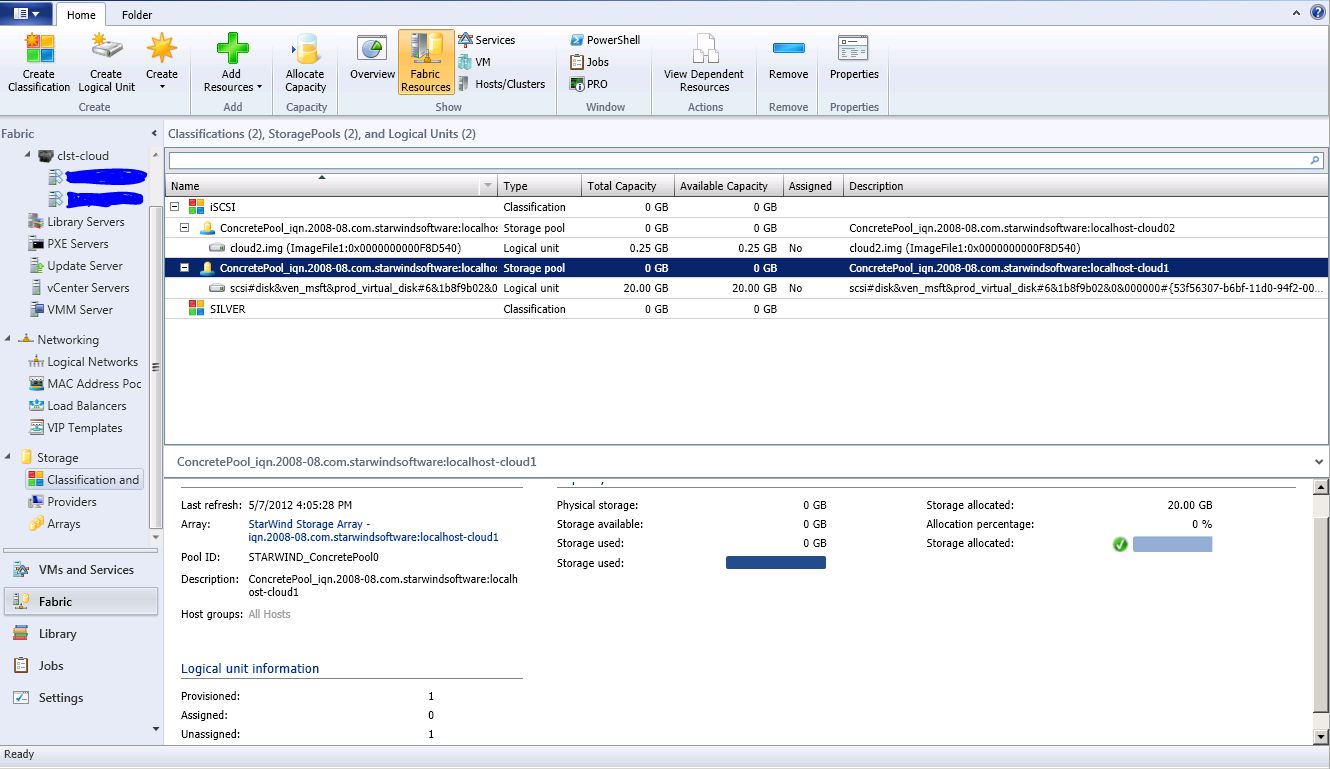Show Hosts/Clusters view in ribbon
The height and width of the screenshot is (769, 1330).
[x=502, y=84]
